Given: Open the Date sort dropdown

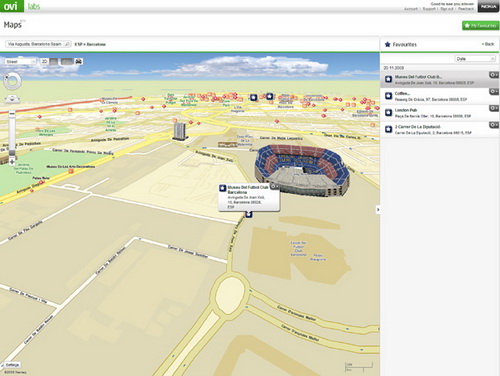Looking at the screenshot, I should (x=475, y=59).
